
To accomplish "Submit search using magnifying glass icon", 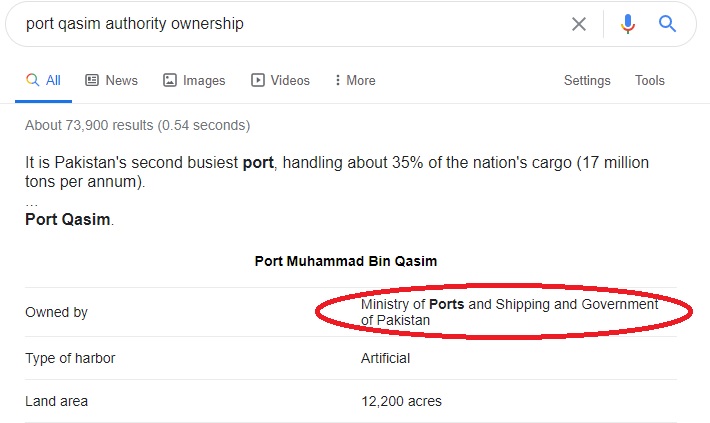I will [x=667, y=24].
